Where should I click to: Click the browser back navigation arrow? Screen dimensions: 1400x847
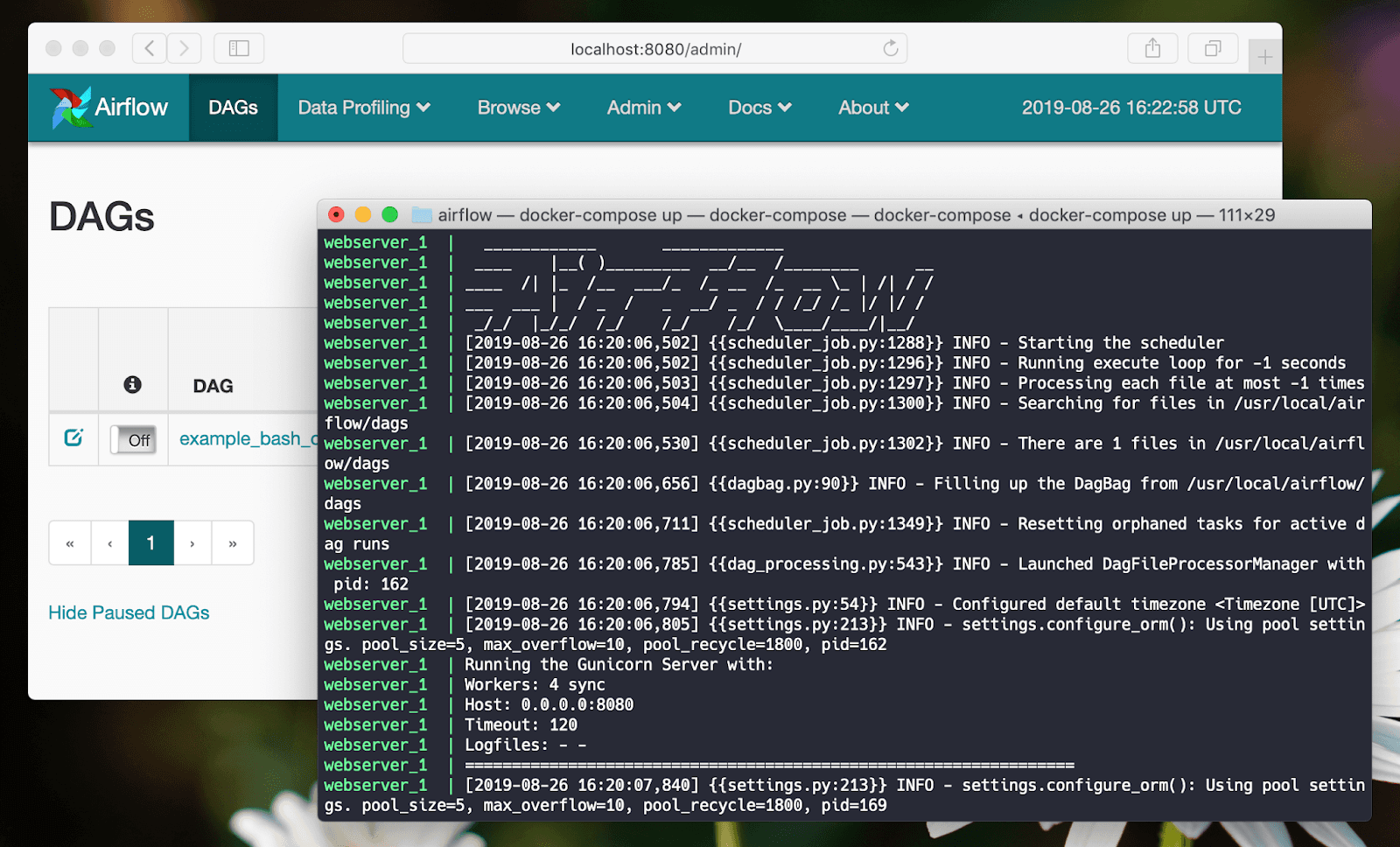point(149,48)
